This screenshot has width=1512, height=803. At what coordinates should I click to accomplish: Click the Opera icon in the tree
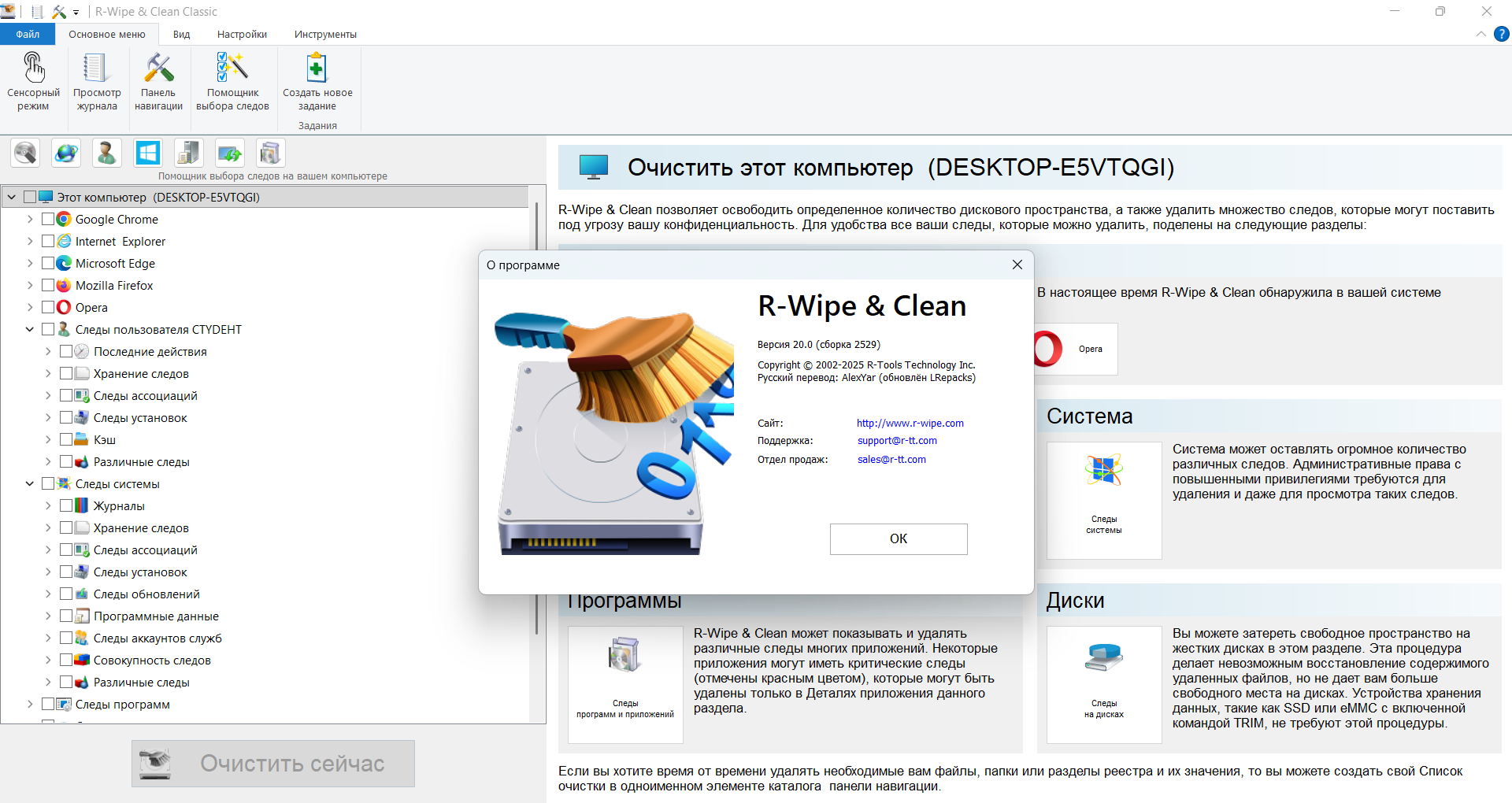[65, 307]
